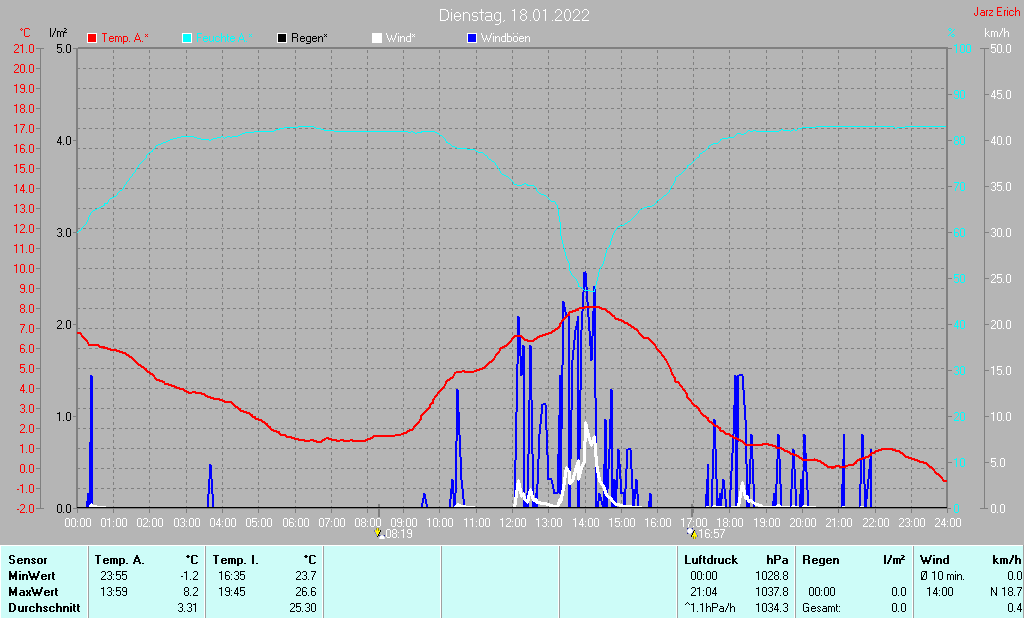This screenshot has width=1024, height=618.
Task: Click the red '°C' axis unit label
Action: pyautogui.click(x=25, y=33)
